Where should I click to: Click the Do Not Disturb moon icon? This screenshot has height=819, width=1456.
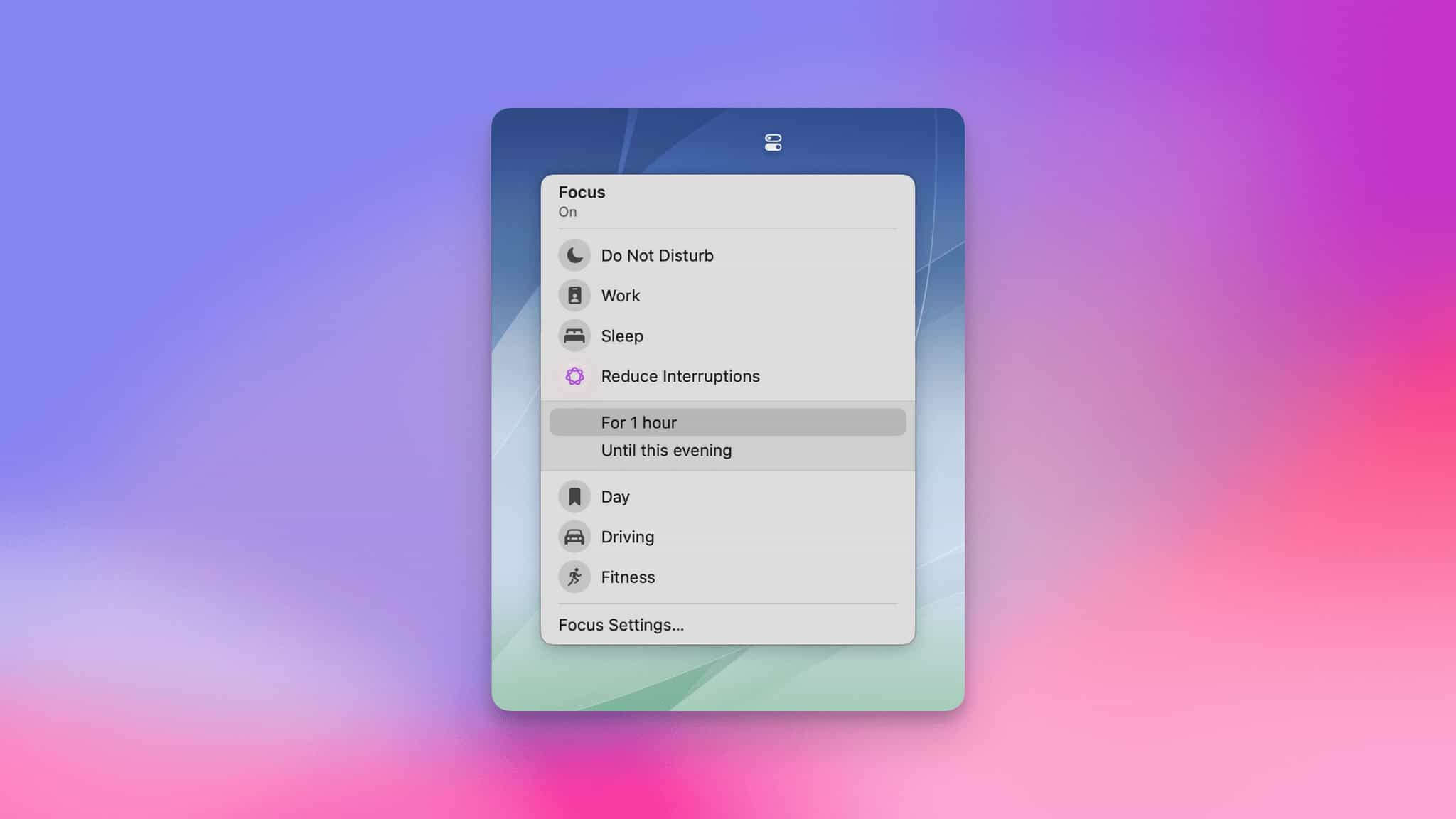pos(574,255)
